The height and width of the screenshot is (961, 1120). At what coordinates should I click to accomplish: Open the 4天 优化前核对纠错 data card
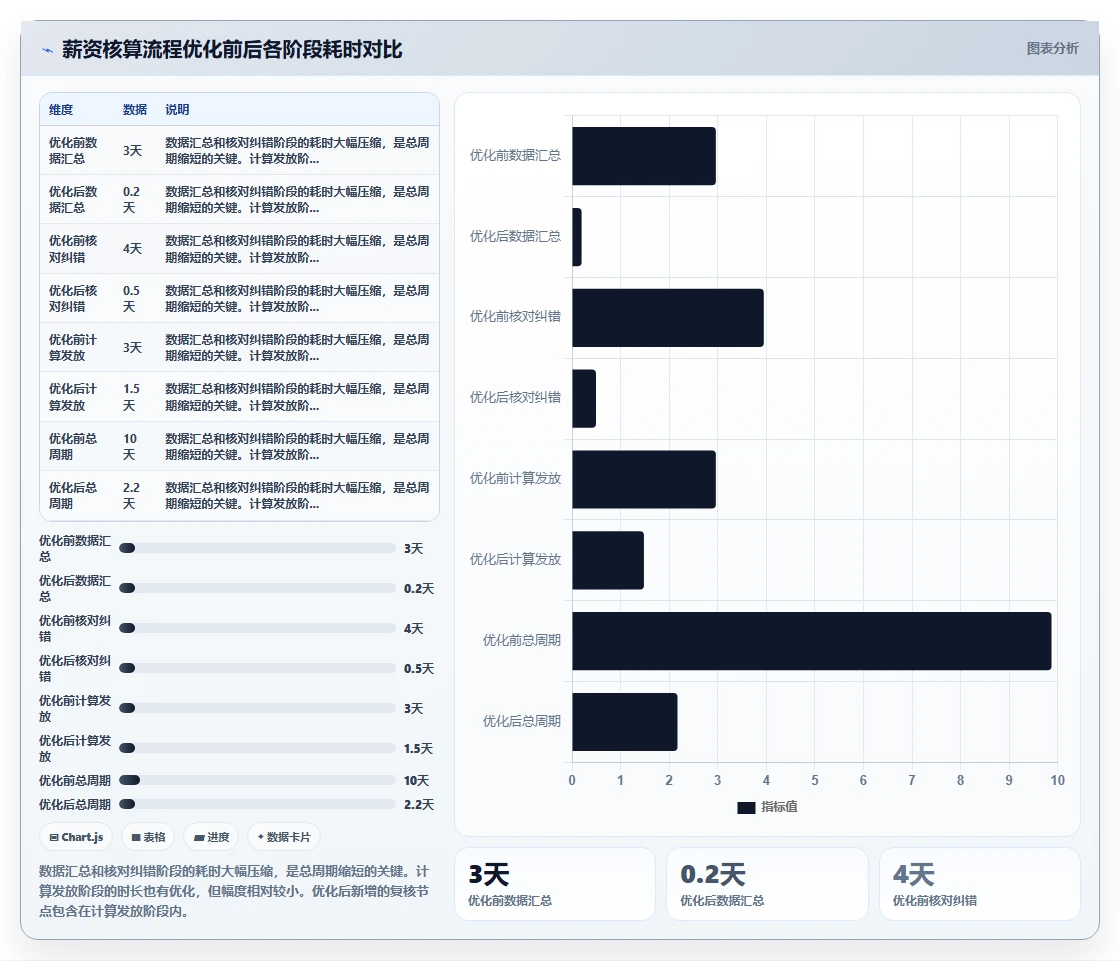tap(979, 884)
